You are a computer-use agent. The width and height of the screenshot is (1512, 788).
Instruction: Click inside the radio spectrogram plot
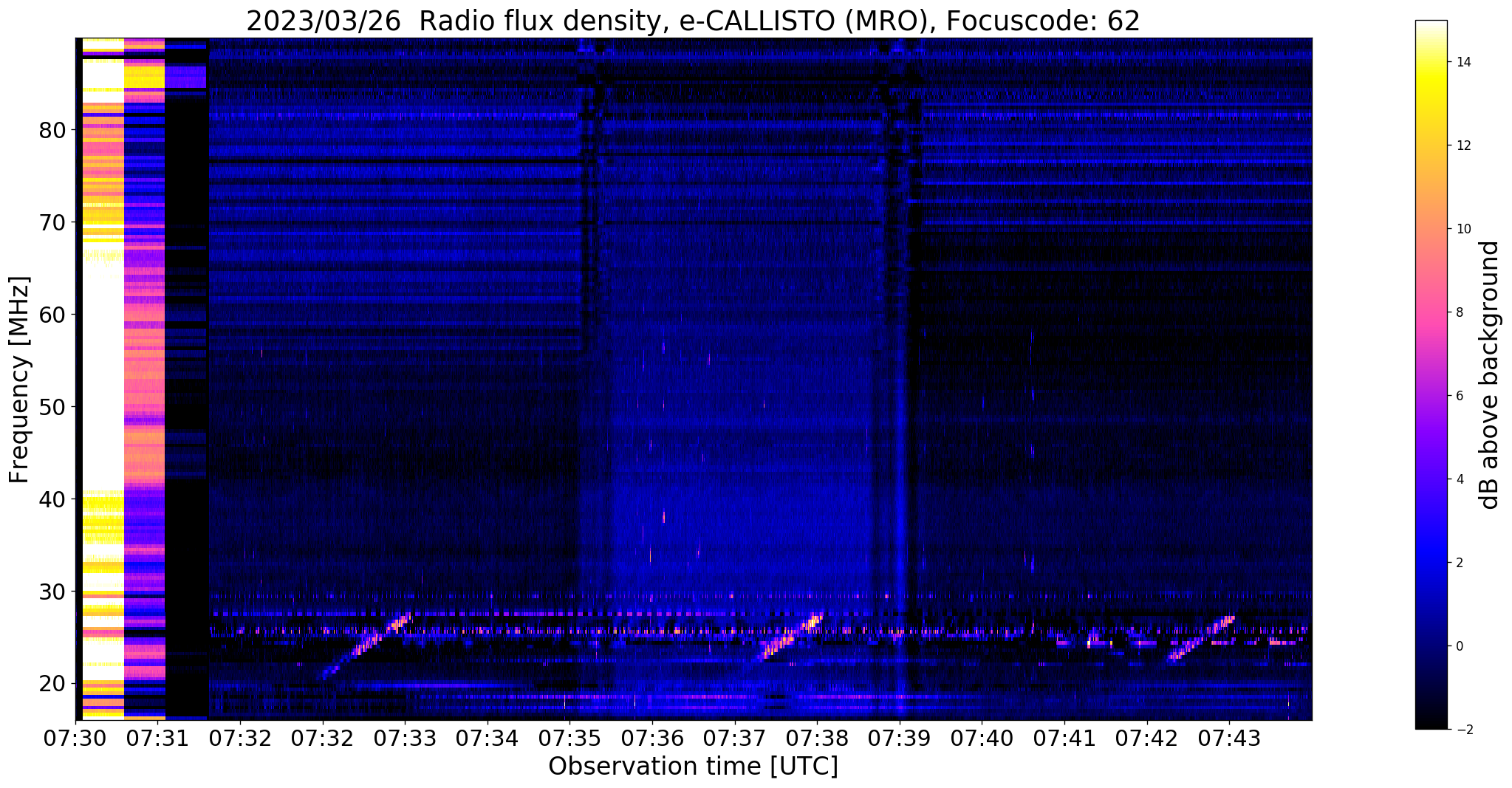(x=694, y=378)
